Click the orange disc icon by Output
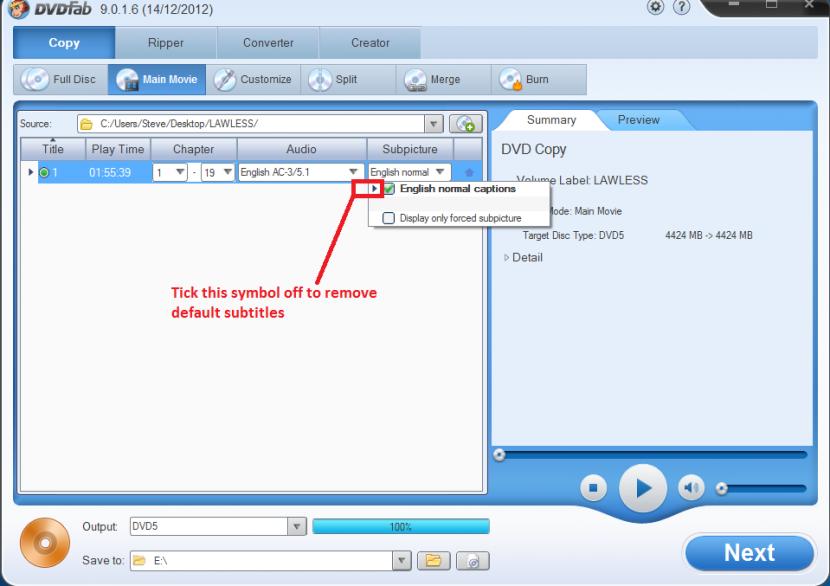830x586 pixels. 45,543
